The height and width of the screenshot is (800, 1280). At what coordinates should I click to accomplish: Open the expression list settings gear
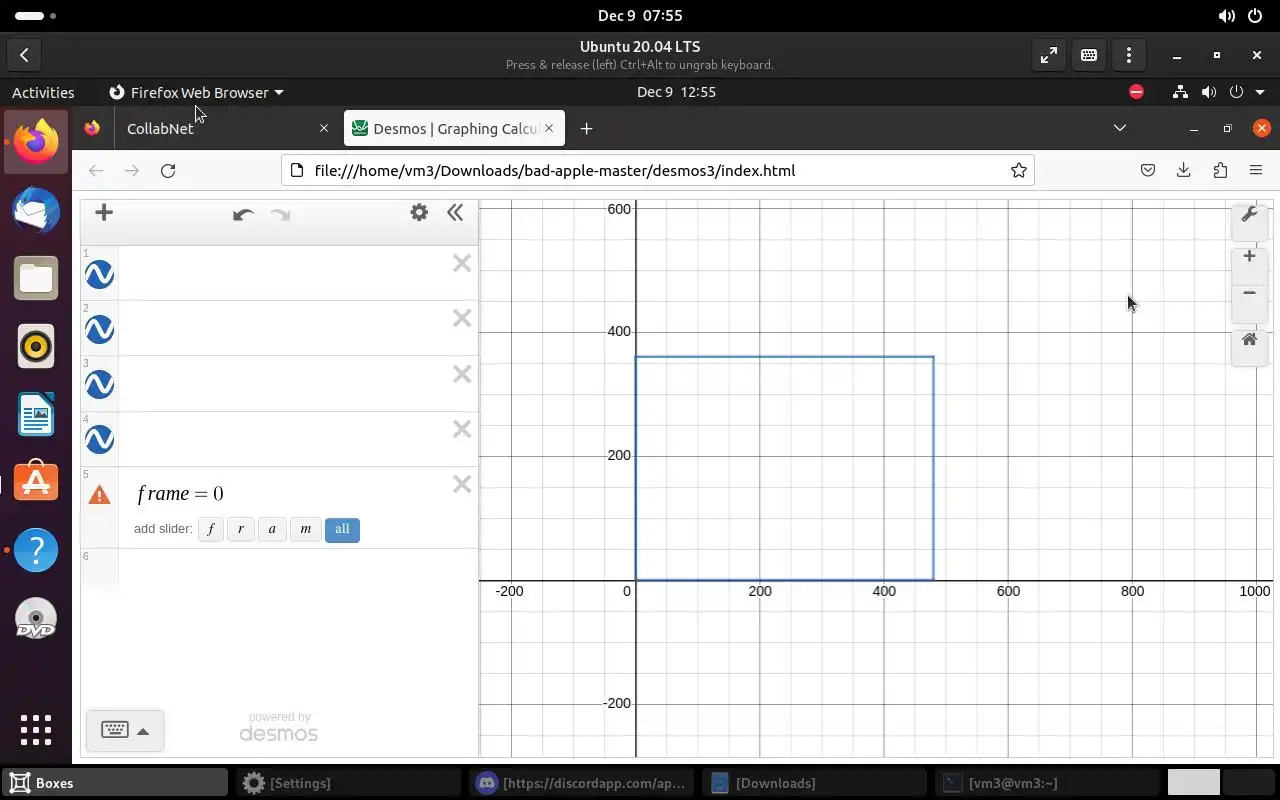point(419,212)
